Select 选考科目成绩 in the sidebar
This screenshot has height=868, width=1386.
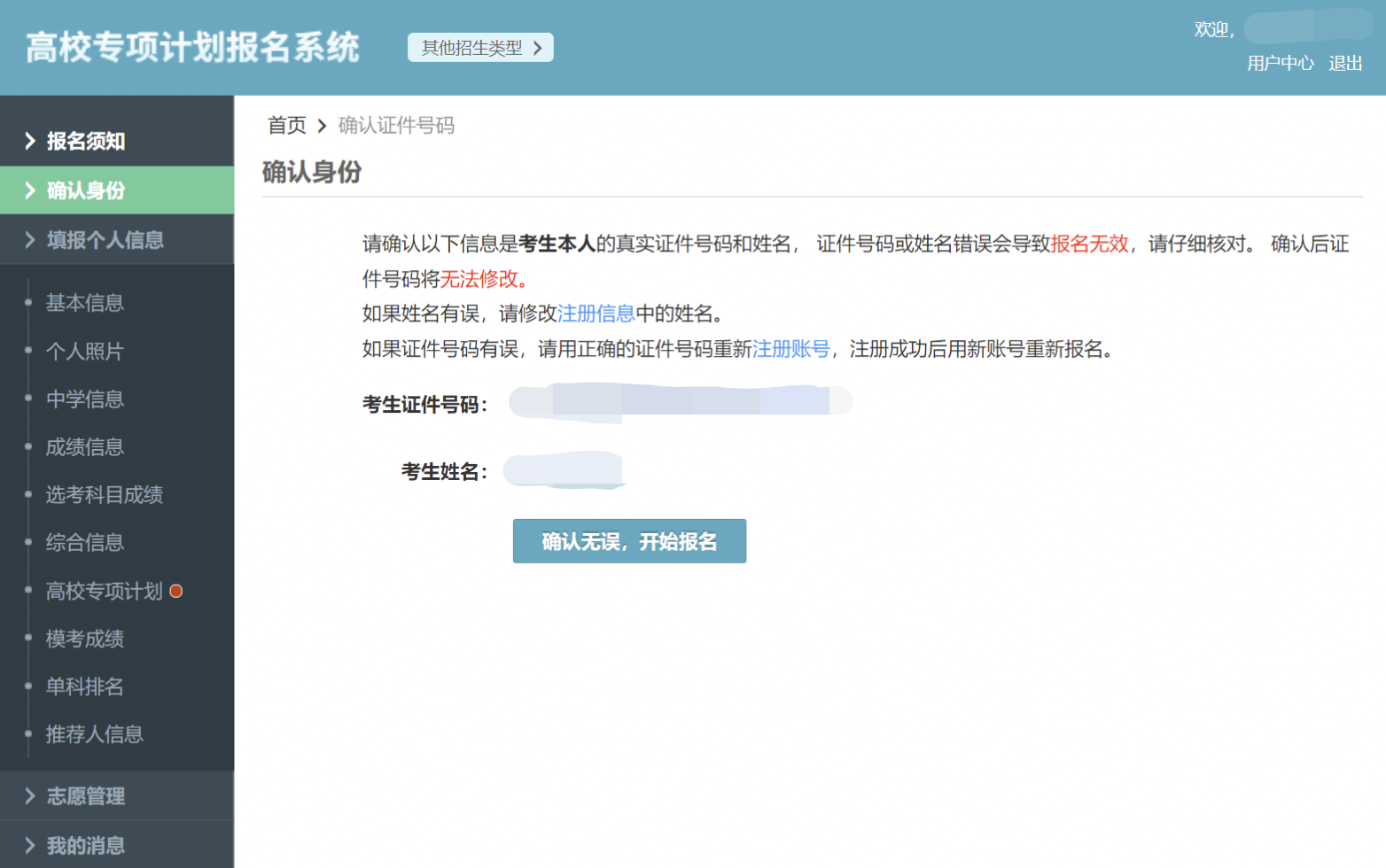click(x=105, y=495)
